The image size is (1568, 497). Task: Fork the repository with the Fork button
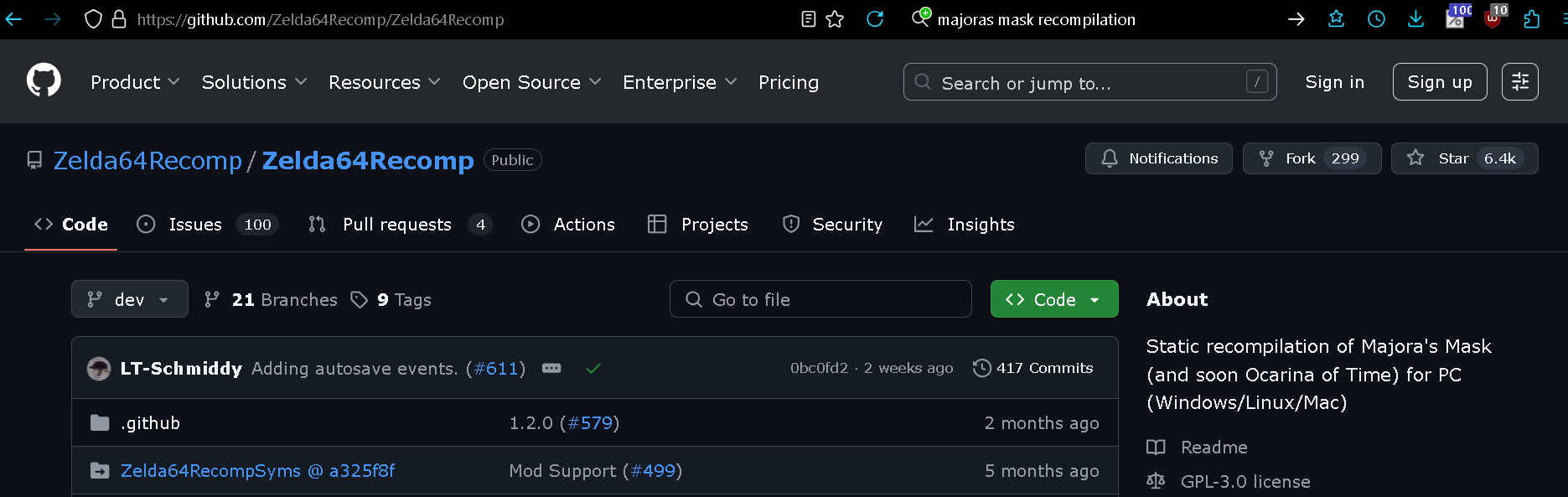click(x=1312, y=158)
